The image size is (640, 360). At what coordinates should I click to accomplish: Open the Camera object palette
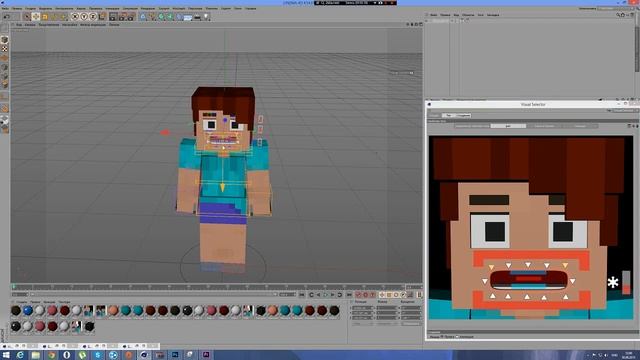coord(198,17)
